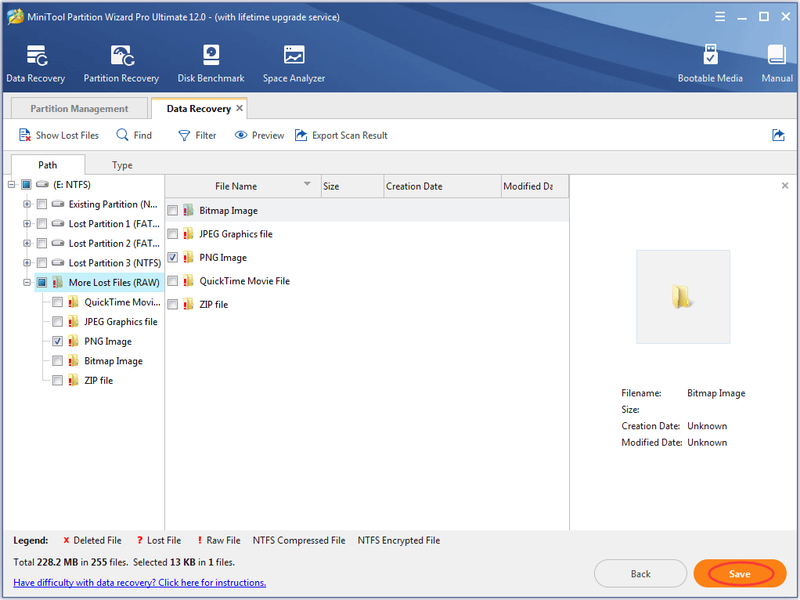Expand the Lost Partition 3 (NTFS) node
800x600 pixels.
coord(27,263)
